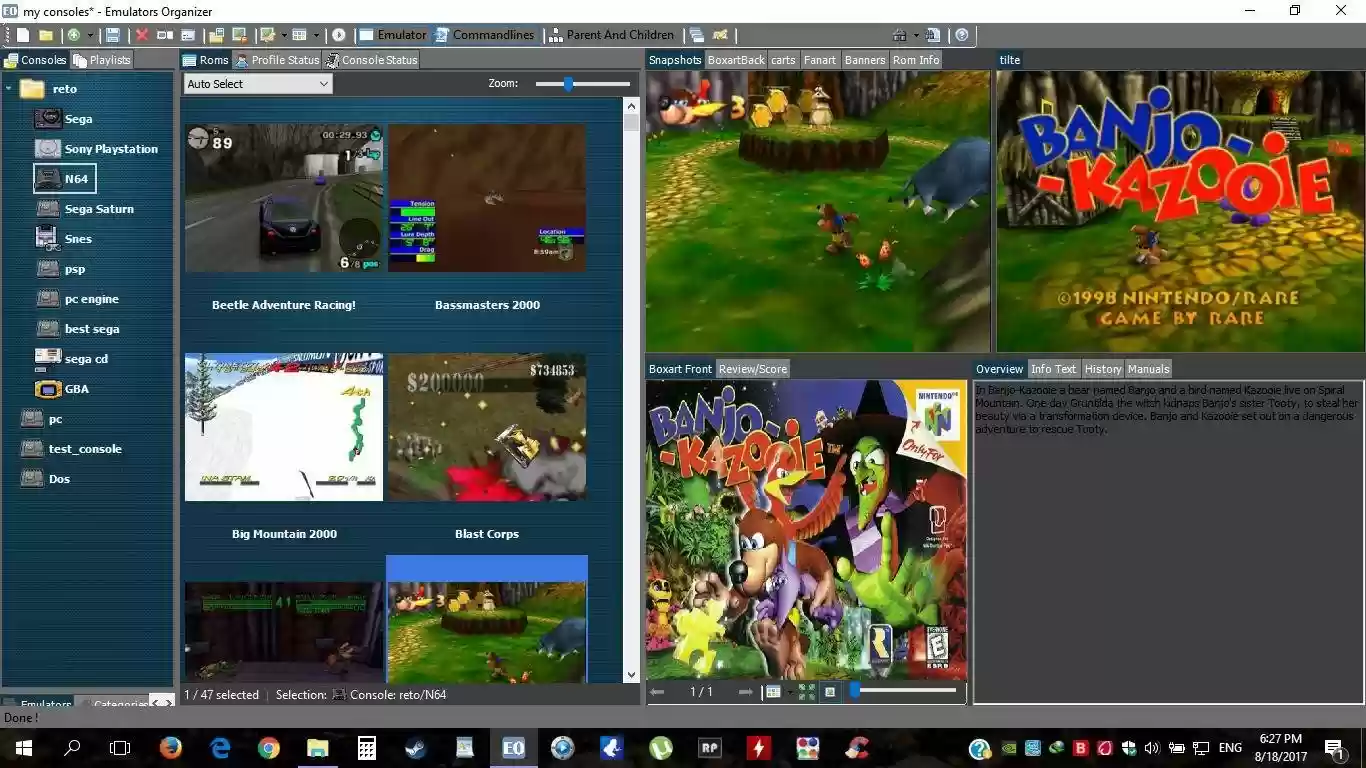Open the Auto Select dropdown
The image size is (1366, 768).
pyautogui.click(x=256, y=84)
